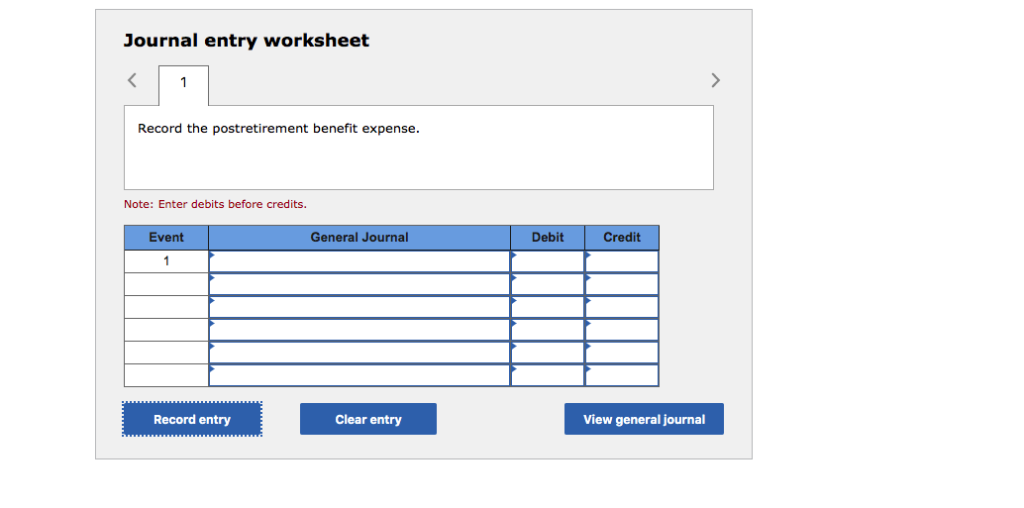Select worksheet tab 1

[x=184, y=85]
